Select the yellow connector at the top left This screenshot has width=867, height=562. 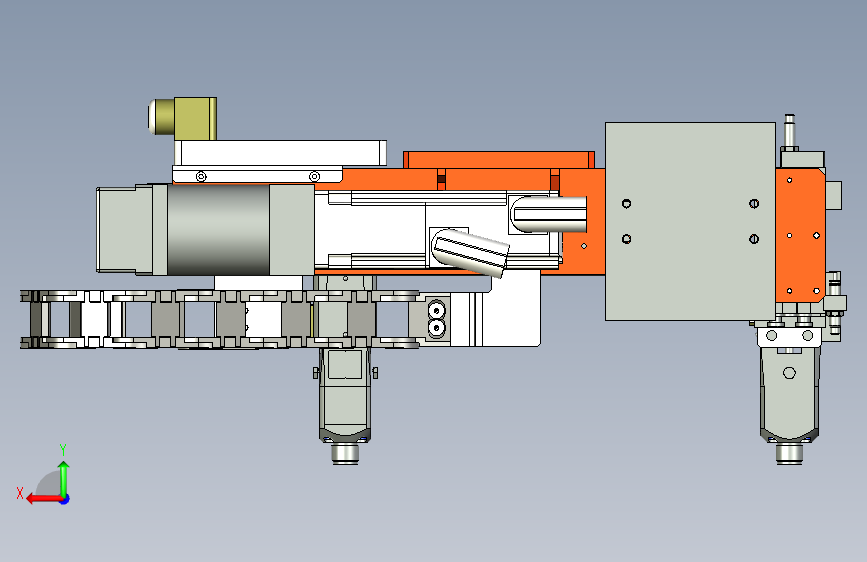tap(182, 118)
